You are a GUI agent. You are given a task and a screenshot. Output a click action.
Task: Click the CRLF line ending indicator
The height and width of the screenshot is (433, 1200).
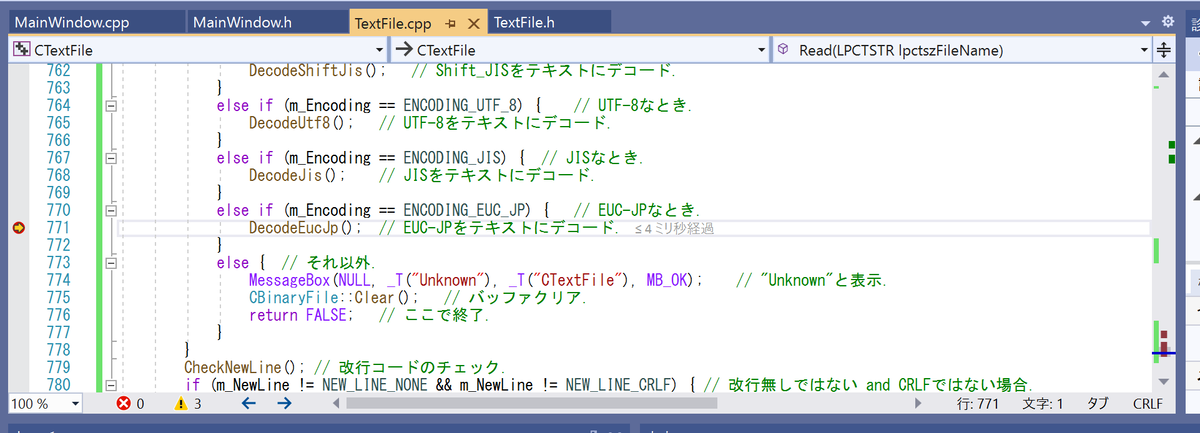click(1147, 404)
